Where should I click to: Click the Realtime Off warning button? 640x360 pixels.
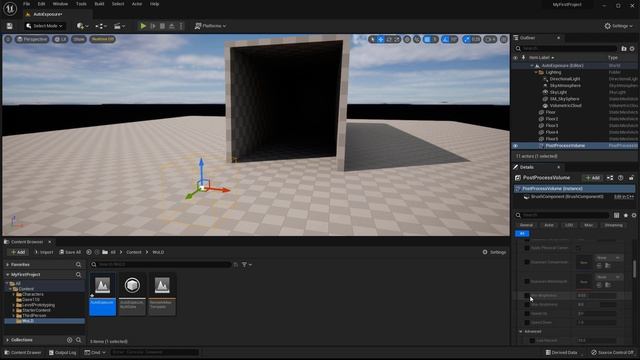pos(102,39)
